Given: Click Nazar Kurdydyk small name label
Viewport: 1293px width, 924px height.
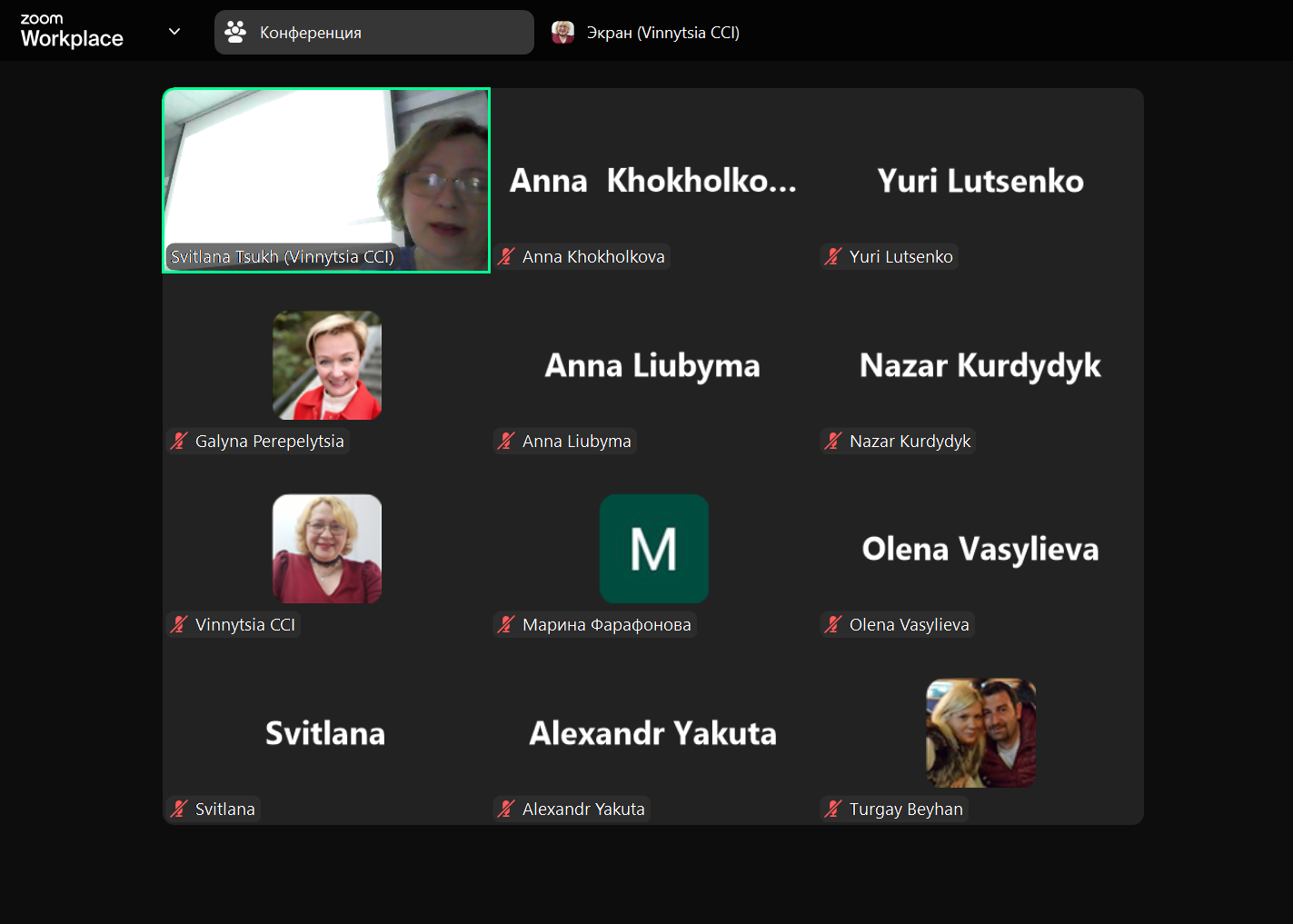Looking at the screenshot, I should (910, 442).
